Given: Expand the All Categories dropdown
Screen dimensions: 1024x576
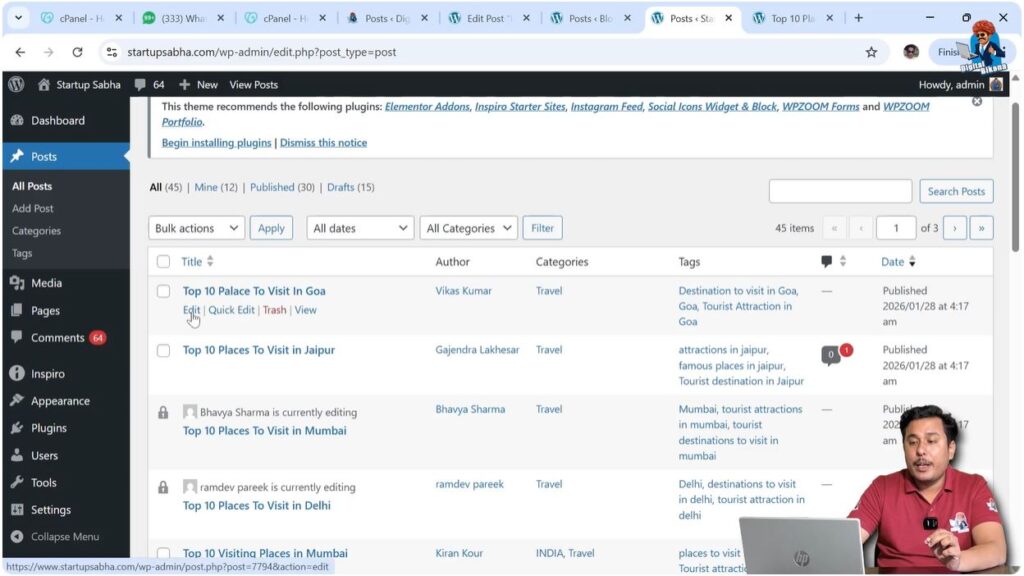Looking at the screenshot, I should point(468,227).
